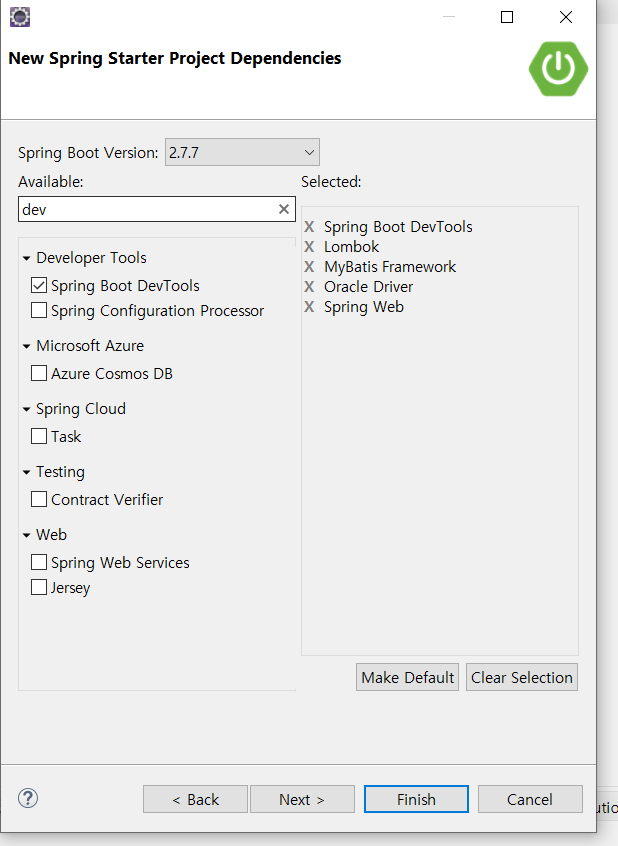This screenshot has height=846, width=618.
Task: Click the Clear Selection button
Action: pyautogui.click(x=522, y=677)
